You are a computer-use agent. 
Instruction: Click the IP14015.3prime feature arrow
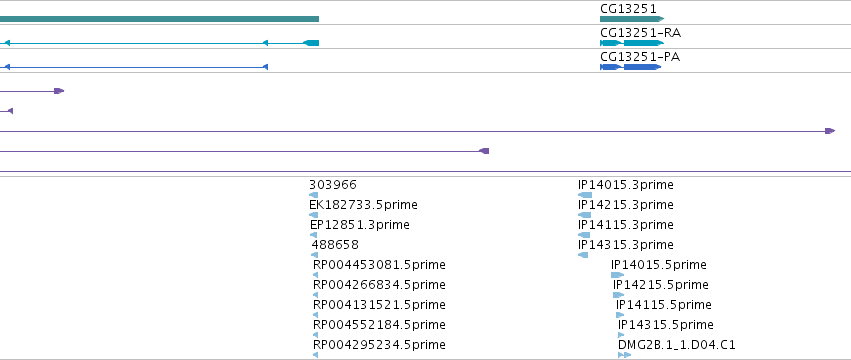pos(585,195)
